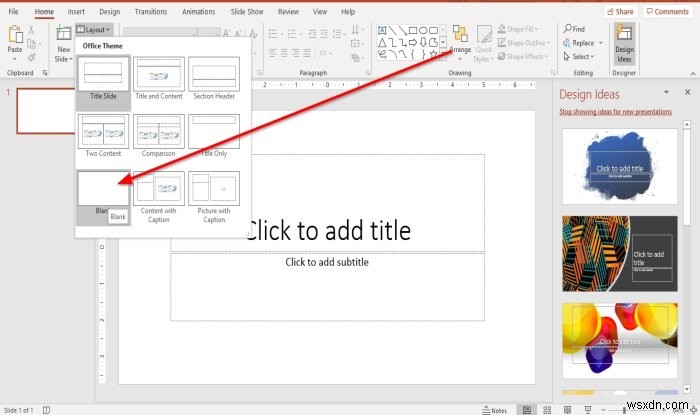Close the Design Ideas pane
The image size is (700, 415).
pyautogui.click(x=688, y=92)
